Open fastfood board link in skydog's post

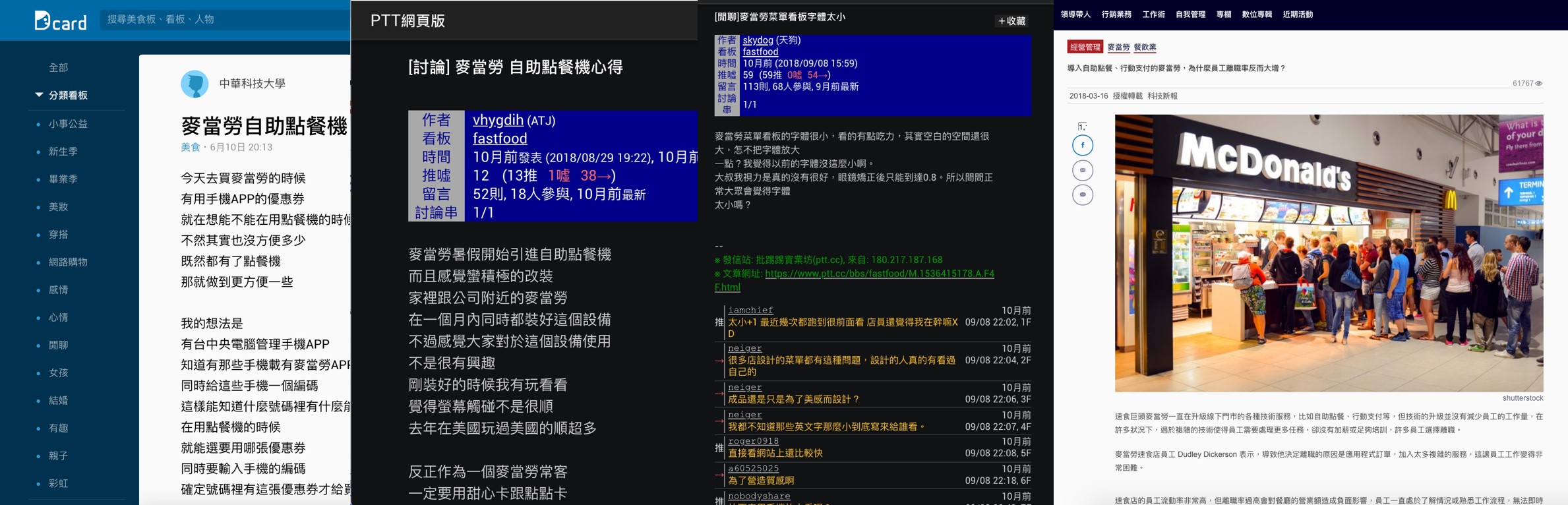click(x=760, y=52)
